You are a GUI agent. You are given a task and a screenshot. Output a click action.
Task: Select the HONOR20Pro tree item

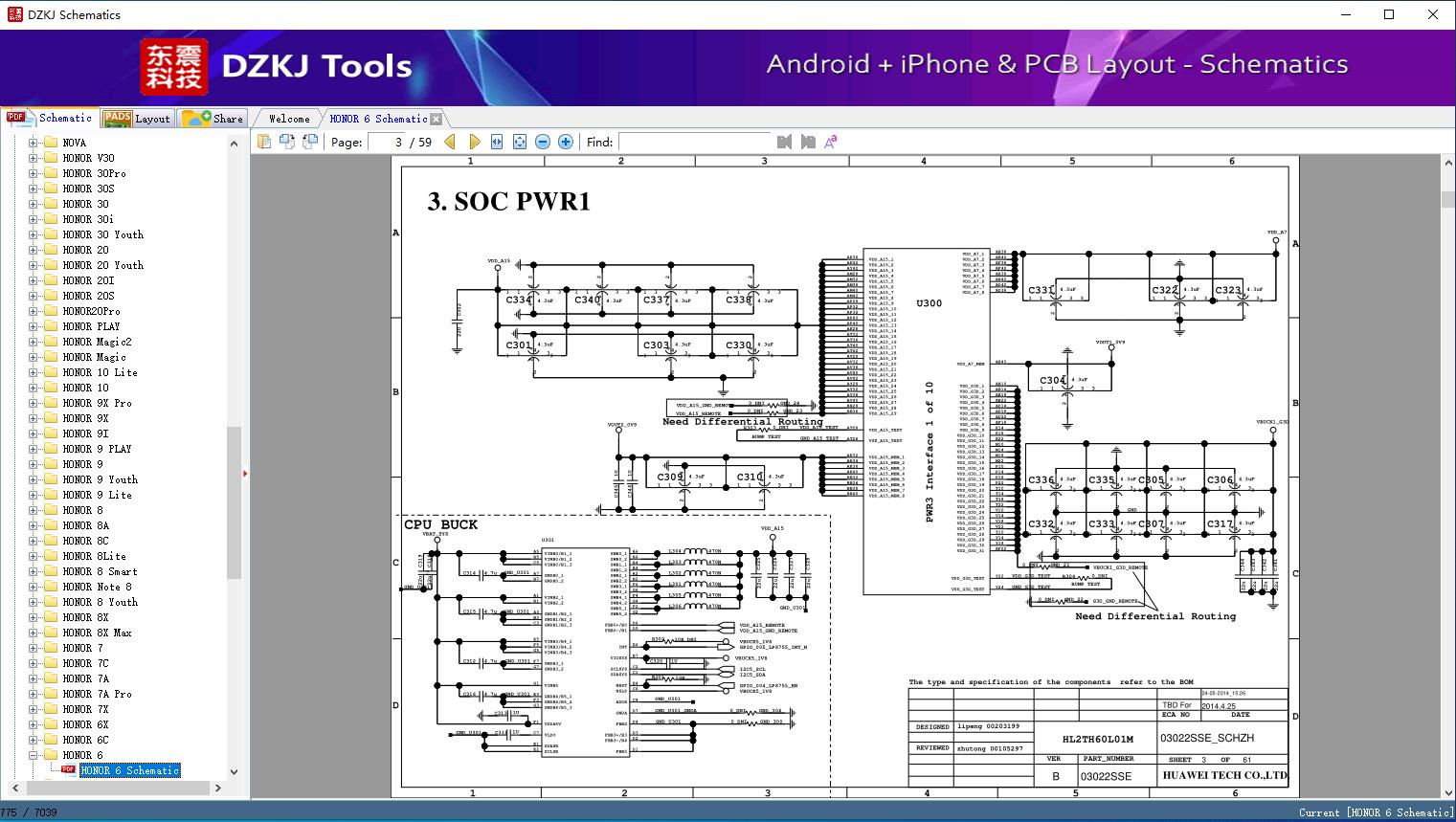click(x=92, y=311)
